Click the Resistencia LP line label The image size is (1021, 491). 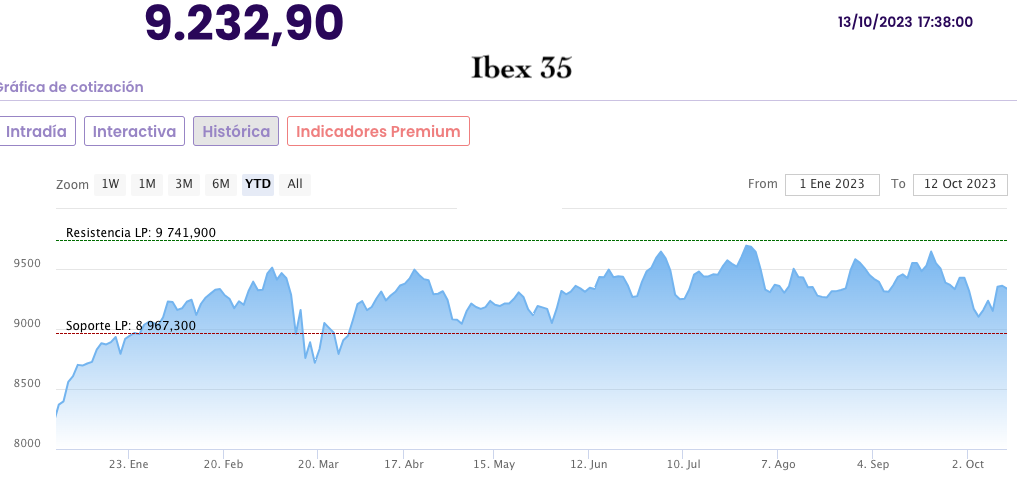coord(141,233)
